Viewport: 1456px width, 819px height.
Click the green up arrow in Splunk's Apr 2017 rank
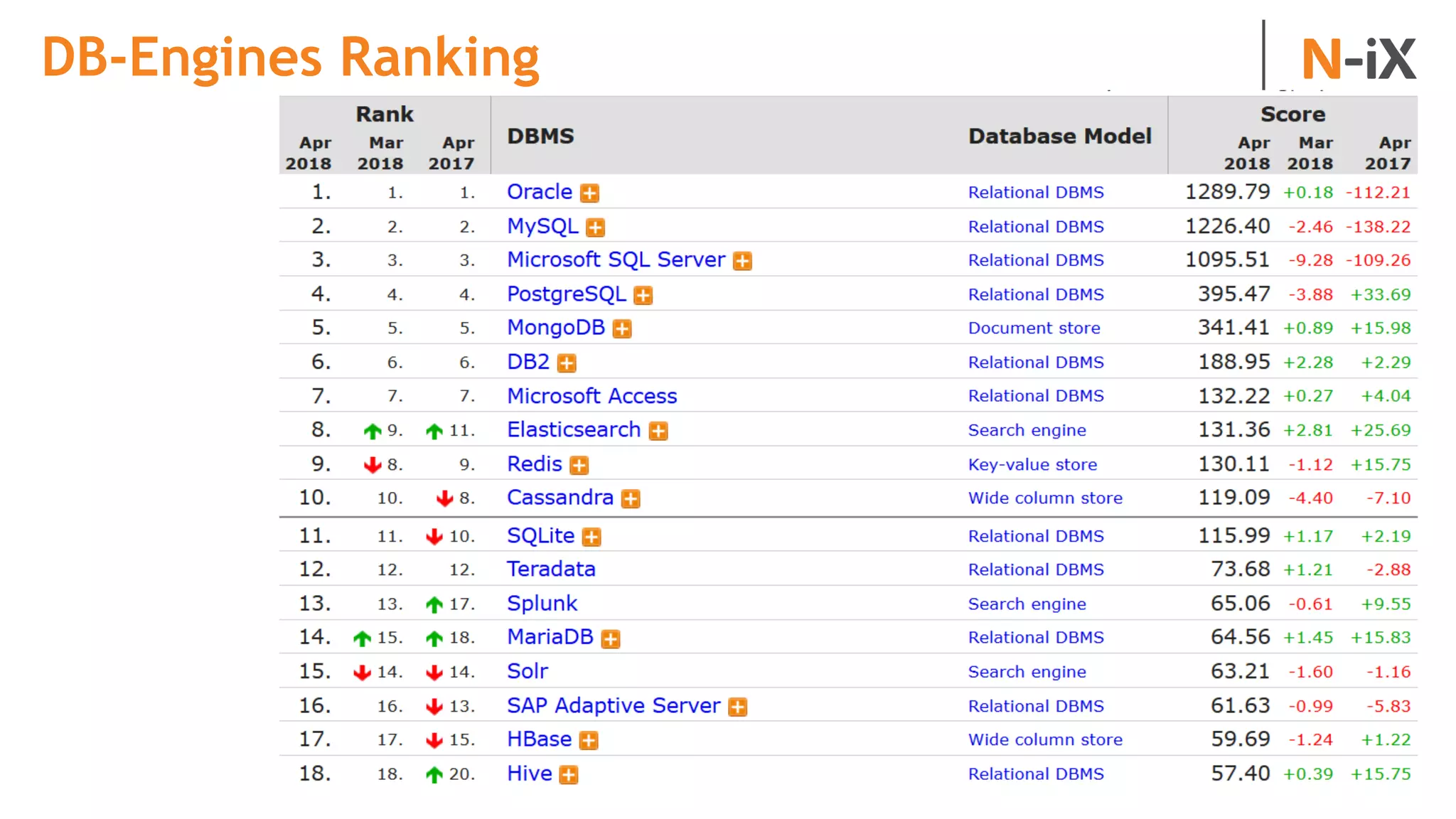point(434,604)
